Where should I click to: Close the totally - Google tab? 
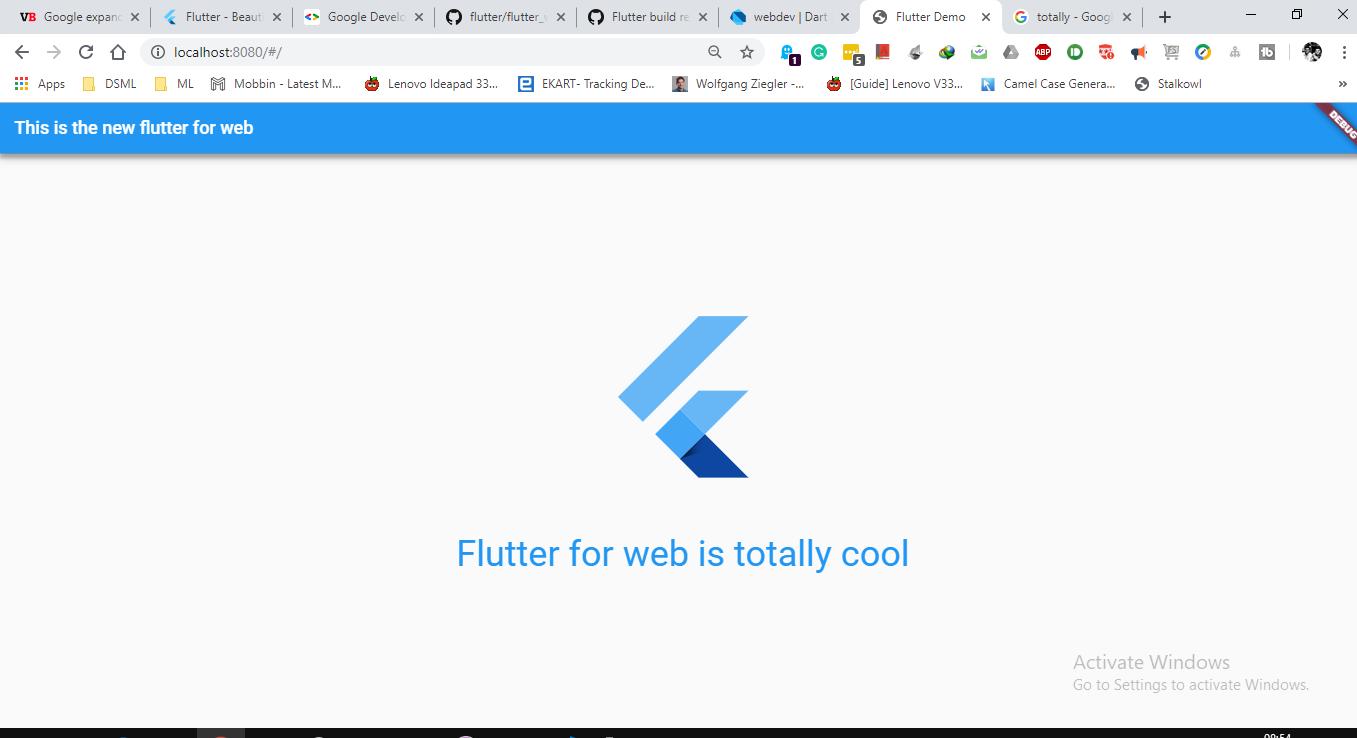(1127, 17)
